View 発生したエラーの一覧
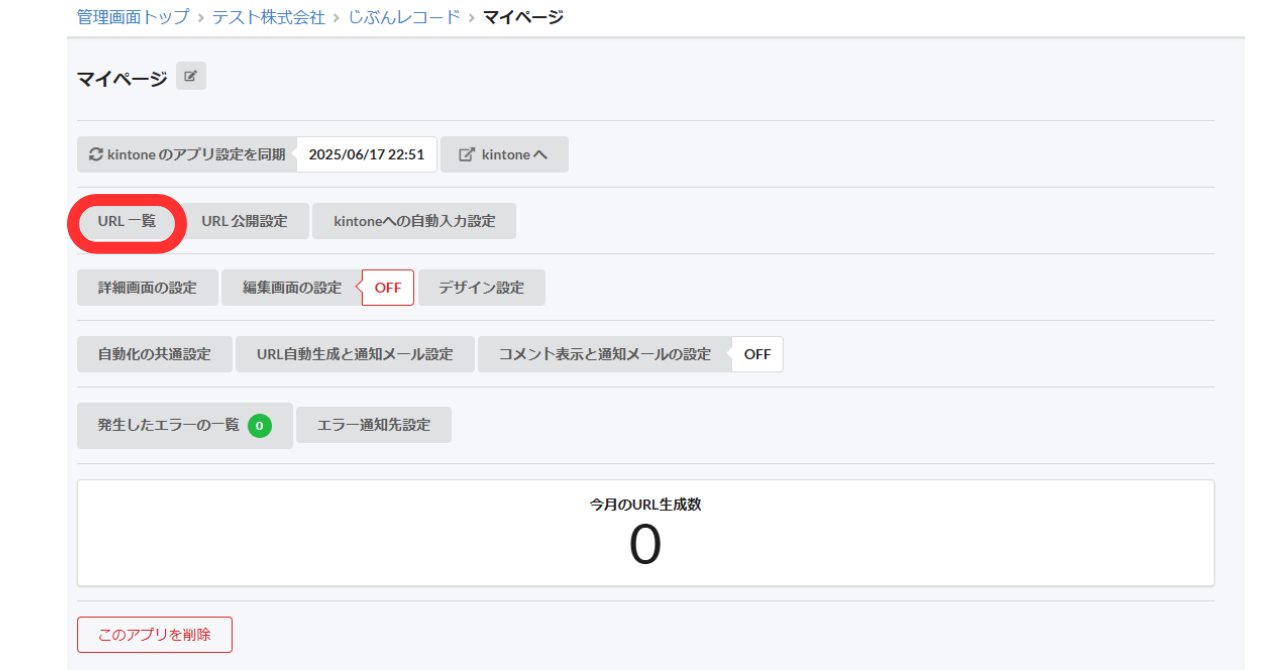 point(185,425)
